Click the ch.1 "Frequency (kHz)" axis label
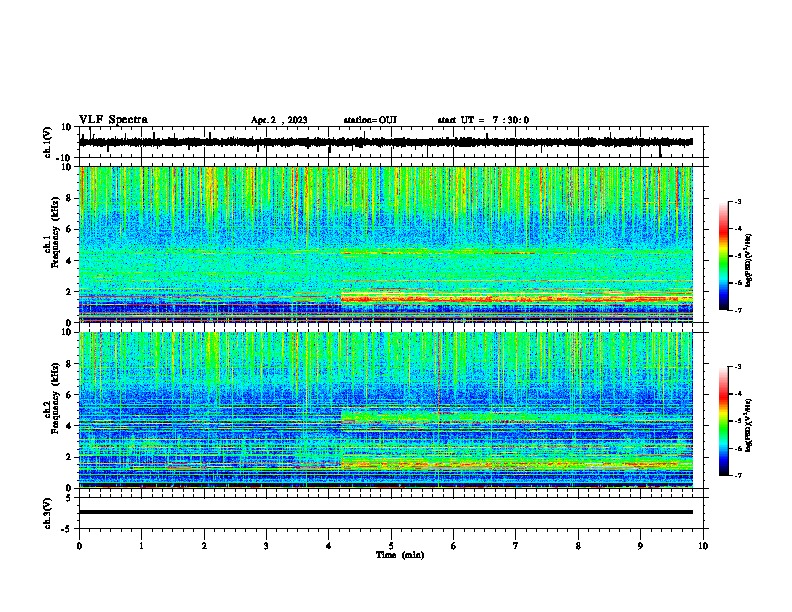792x612 pixels. tap(55, 233)
